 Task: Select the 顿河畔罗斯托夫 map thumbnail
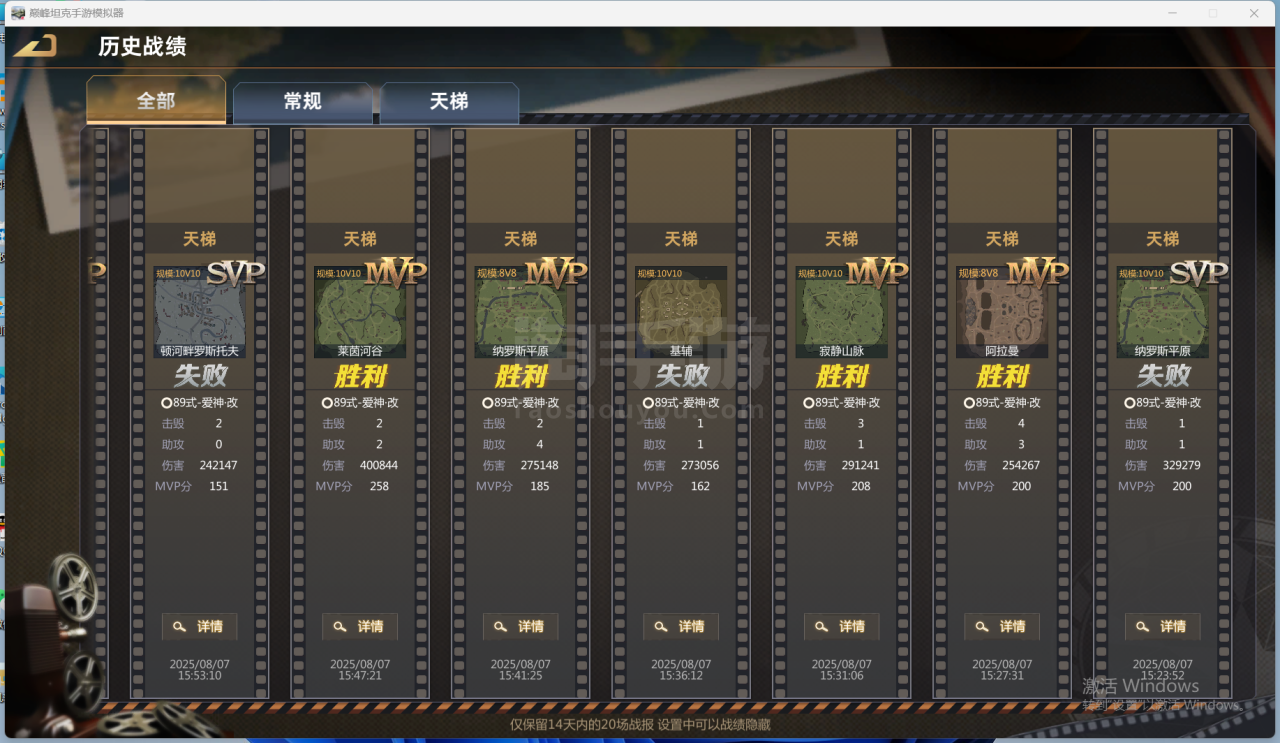tap(200, 312)
